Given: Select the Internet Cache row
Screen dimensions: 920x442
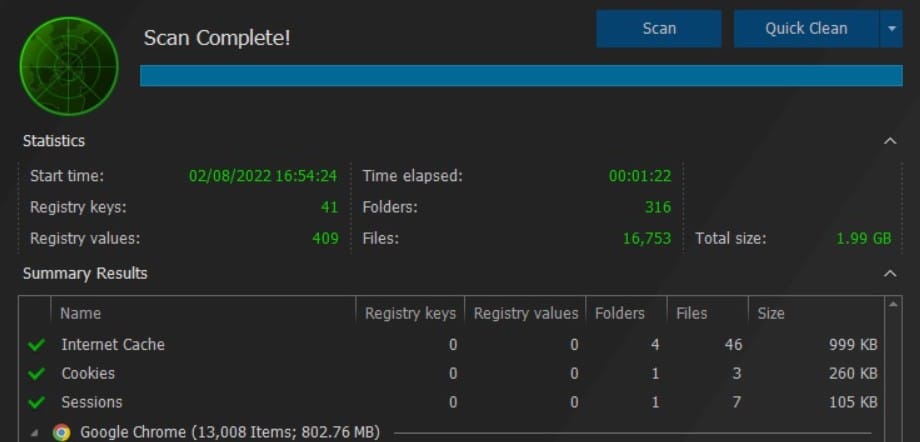Looking at the screenshot, I should (x=452, y=345).
